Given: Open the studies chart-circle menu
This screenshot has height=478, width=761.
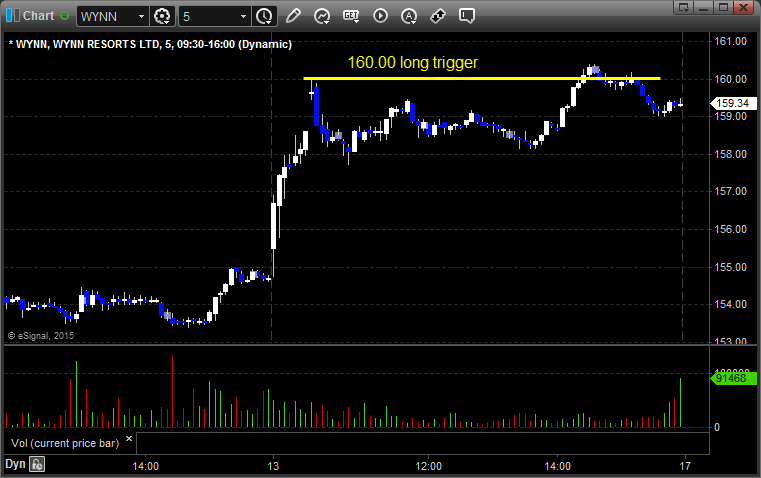Looking at the screenshot, I should point(322,16).
